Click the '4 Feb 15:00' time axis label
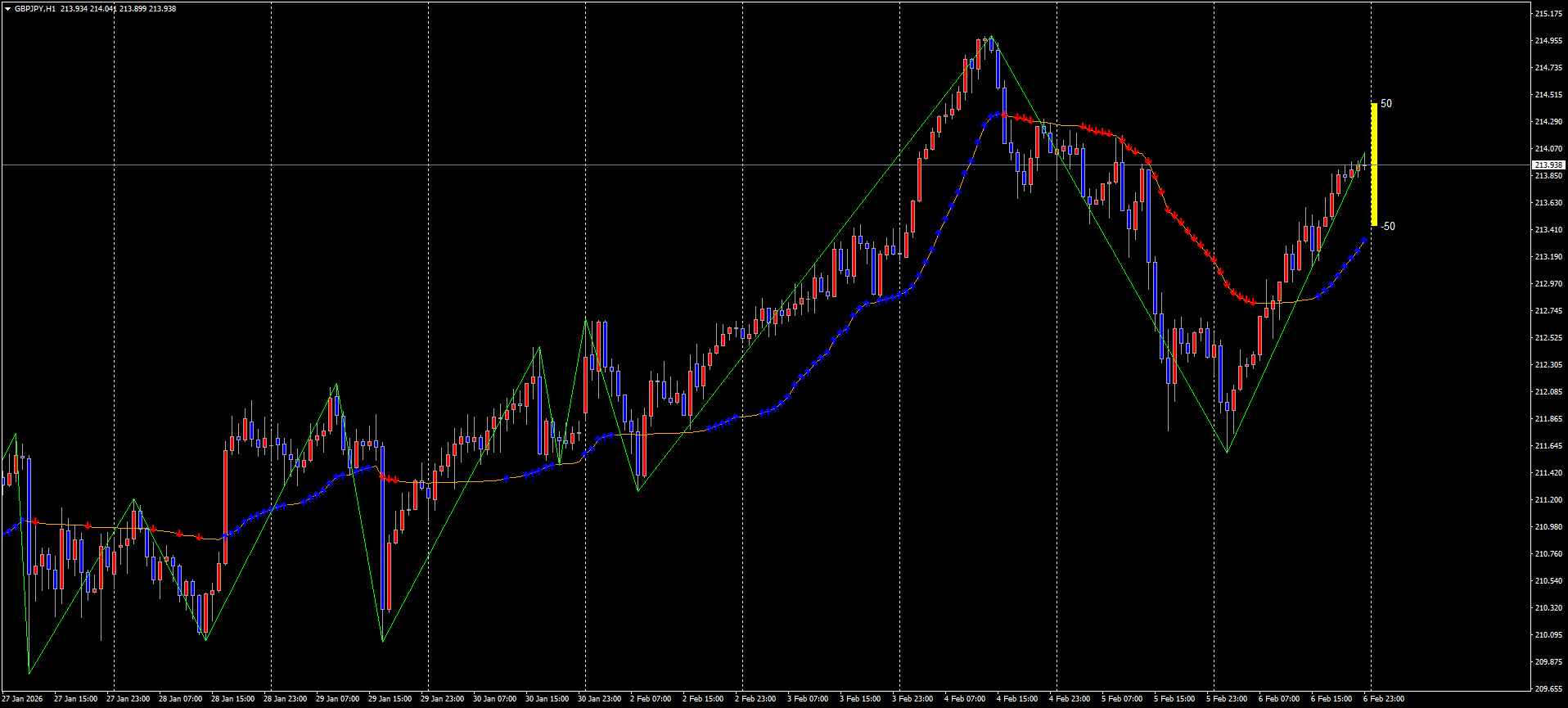The image size is (1568, 708). pyautogui.click(x=1017, y=699)
